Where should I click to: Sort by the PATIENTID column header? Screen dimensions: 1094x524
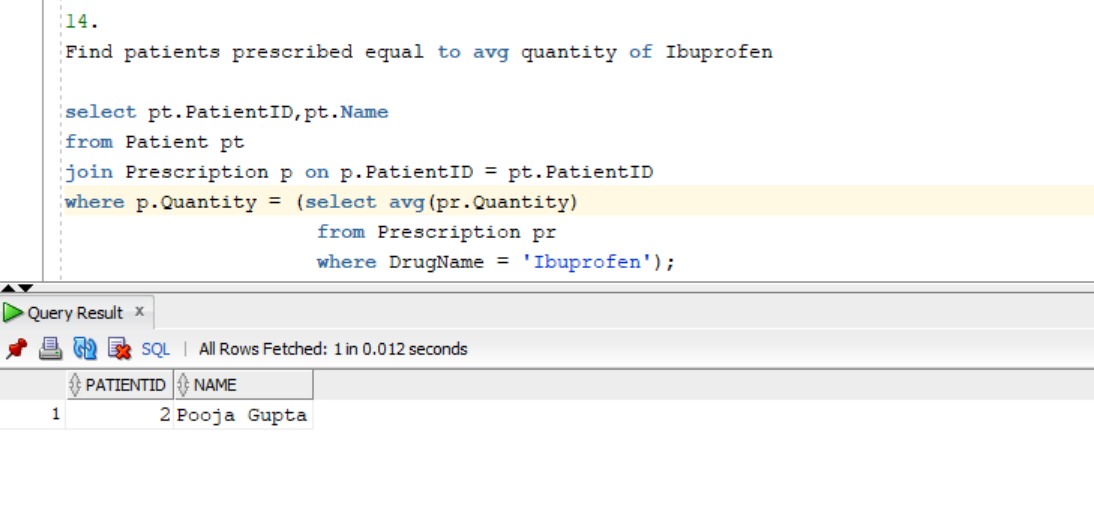coord(119,384)
